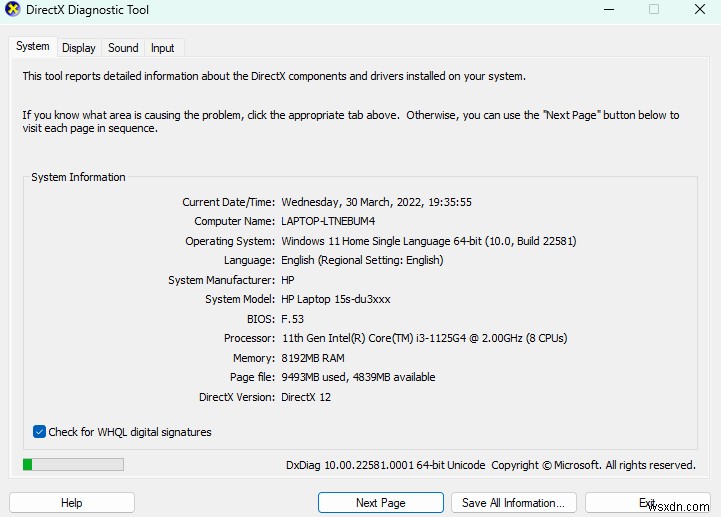Open the Sound tab
The height and width of the screenshot is (517, 721).
(123, 48)
